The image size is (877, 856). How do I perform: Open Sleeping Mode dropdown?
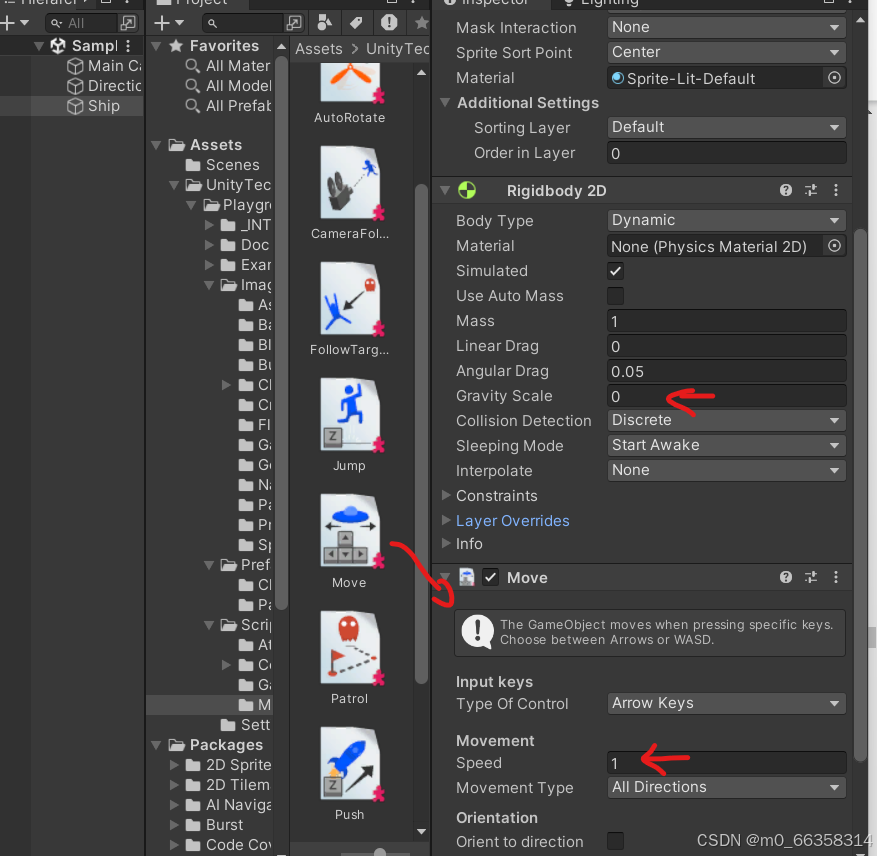pos(727,445)
